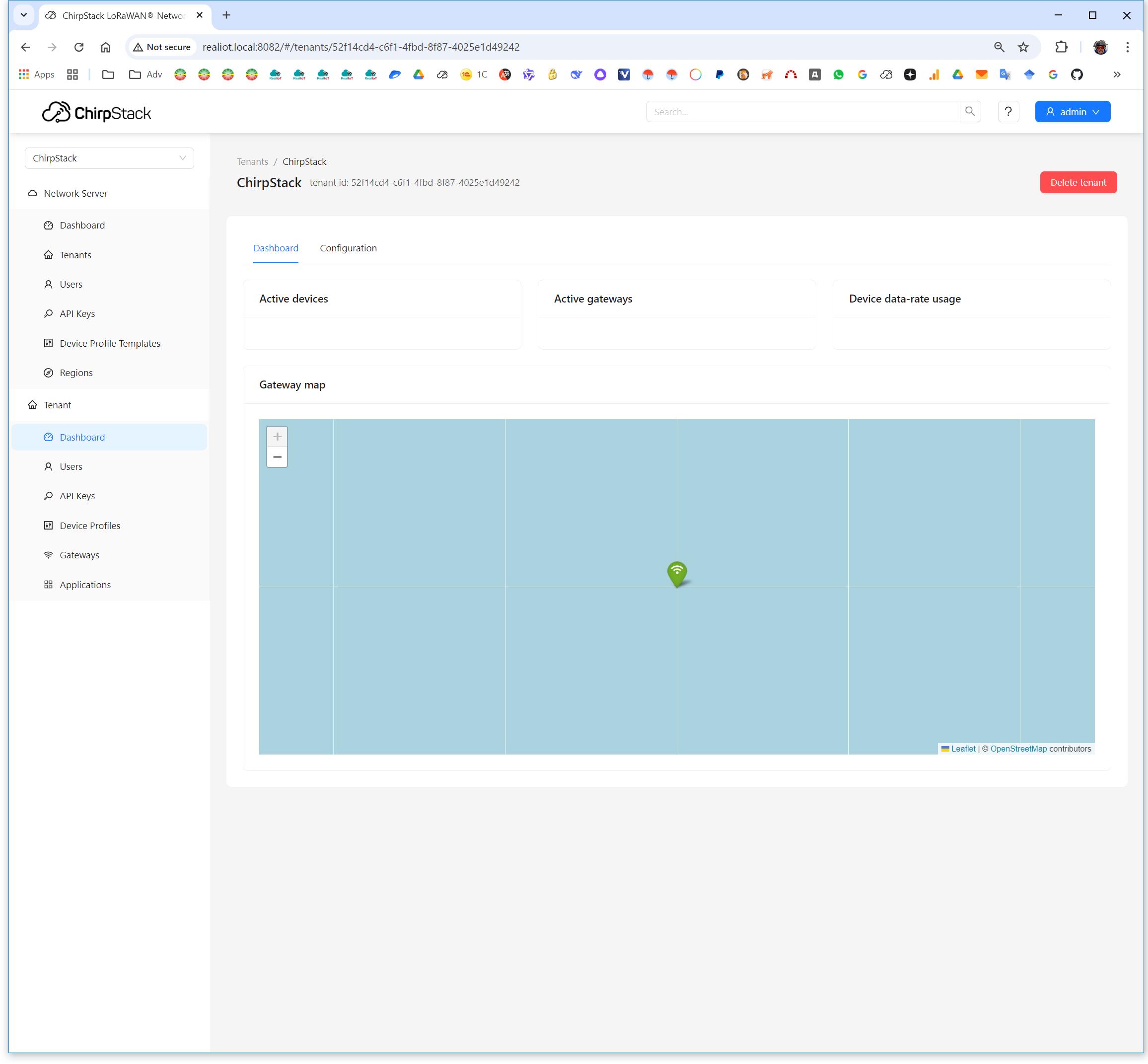Image resolution: width=1148 pixels, height=1064 pixels.
Task: Open the OpenStreetMap attribution link
Action: pyautogui.click(x=1018, y=749)
